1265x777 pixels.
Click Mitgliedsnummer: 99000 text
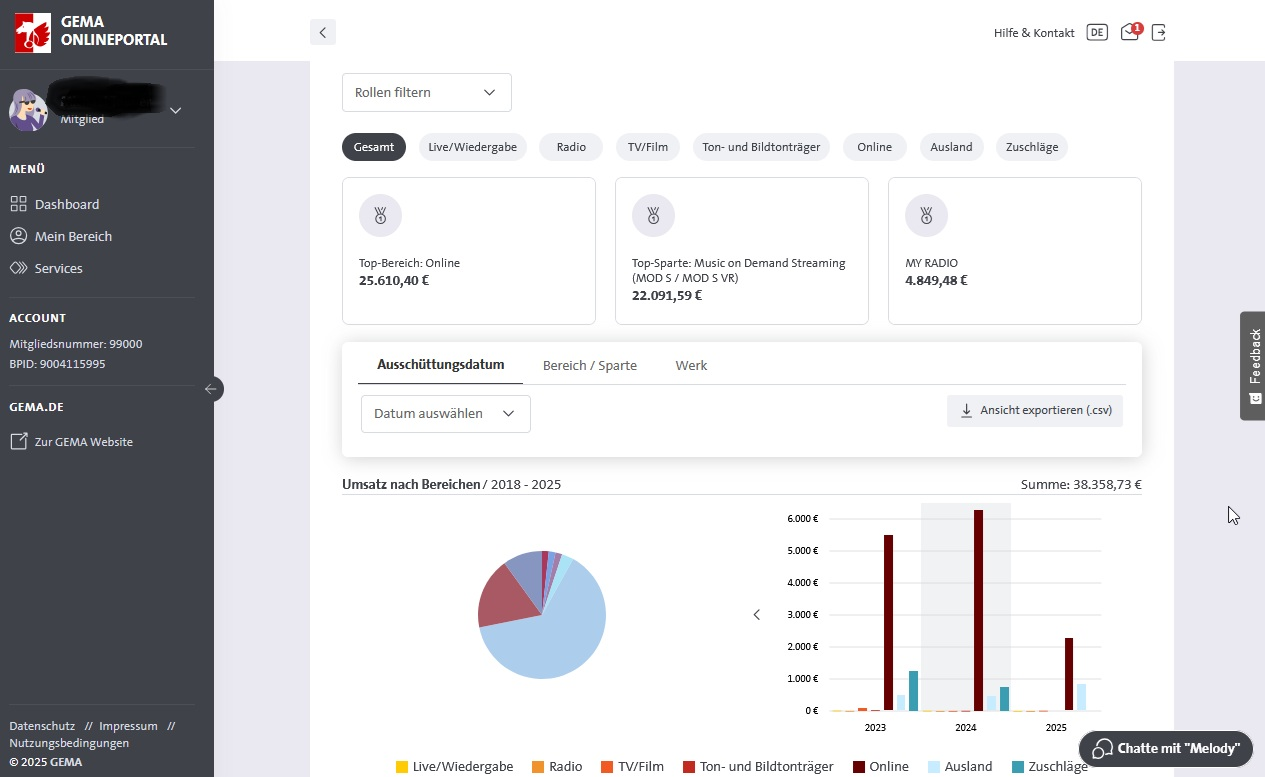[x=76, y=344]
